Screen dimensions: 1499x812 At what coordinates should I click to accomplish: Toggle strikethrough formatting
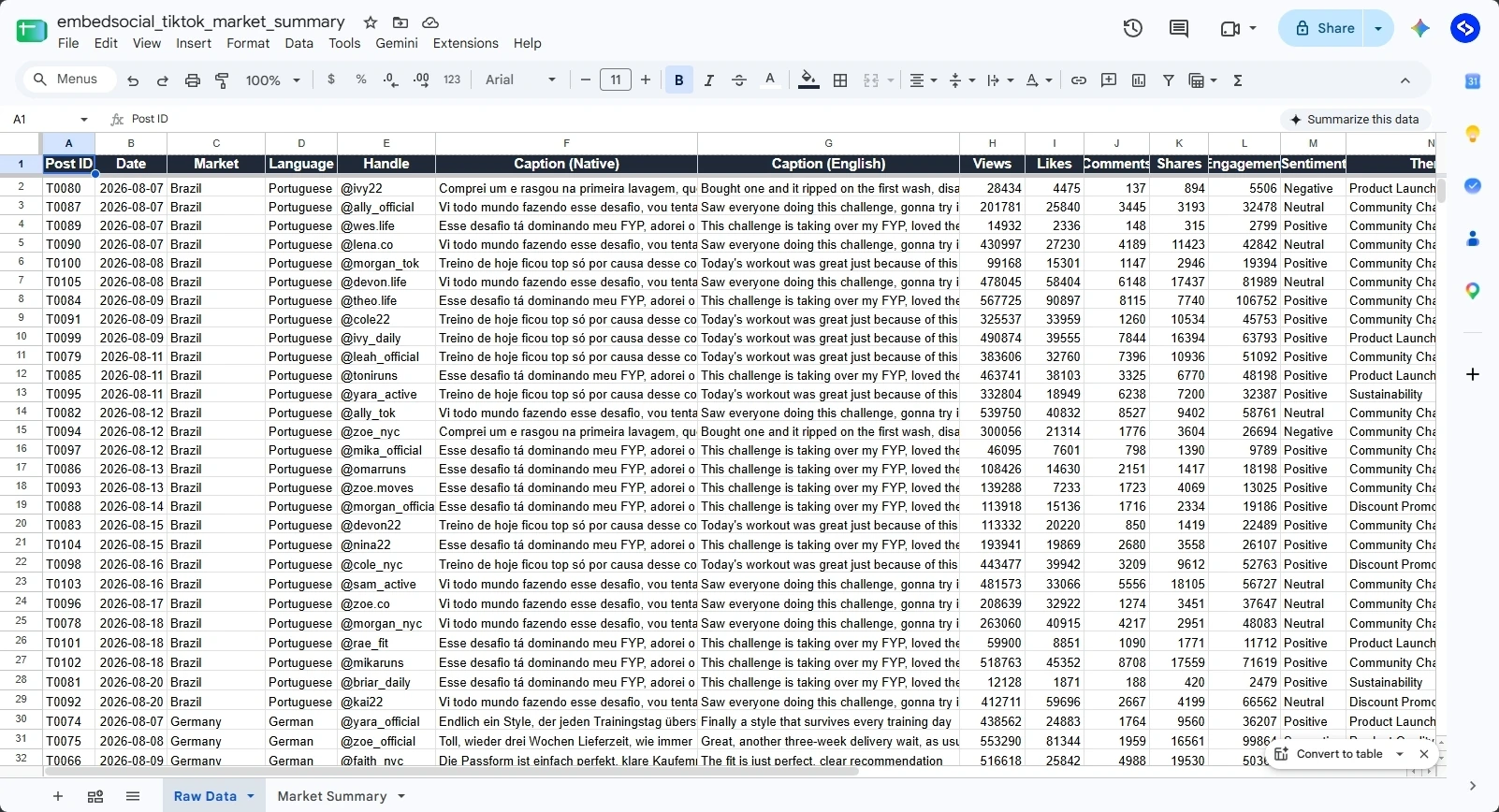739,80
